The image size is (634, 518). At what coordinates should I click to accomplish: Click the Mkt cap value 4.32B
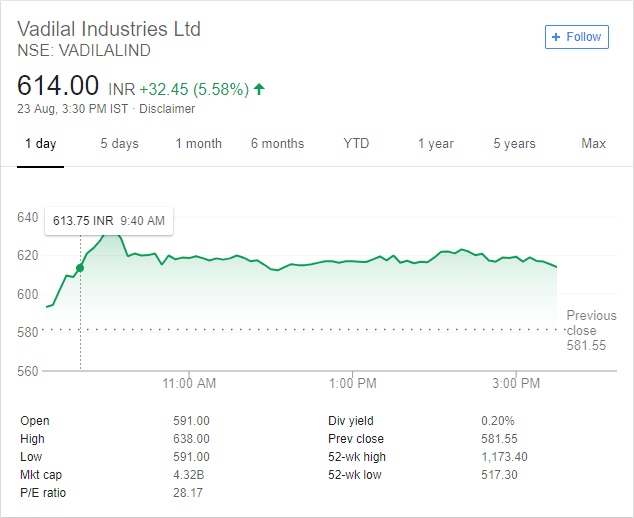188,475
